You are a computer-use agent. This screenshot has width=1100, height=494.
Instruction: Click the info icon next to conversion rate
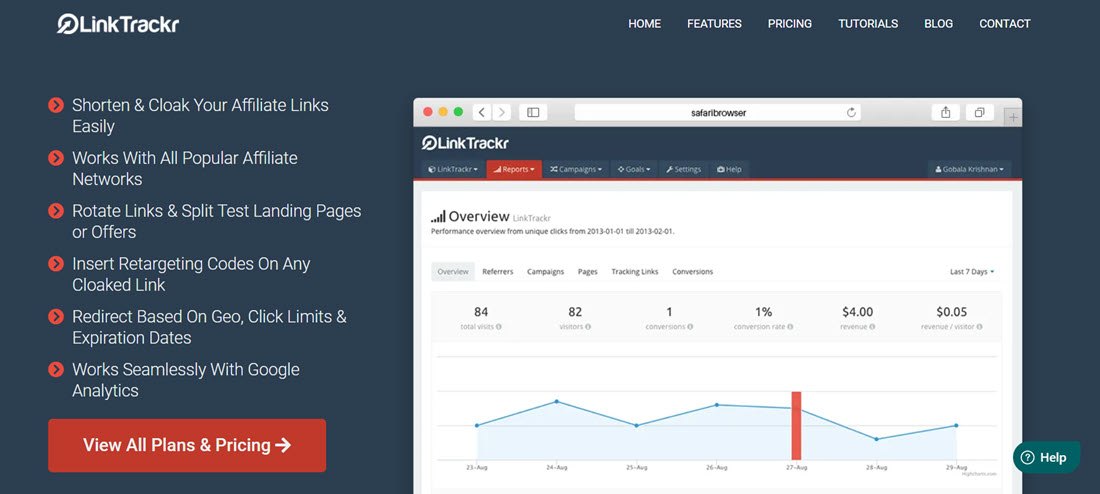(x=791, y=327)
